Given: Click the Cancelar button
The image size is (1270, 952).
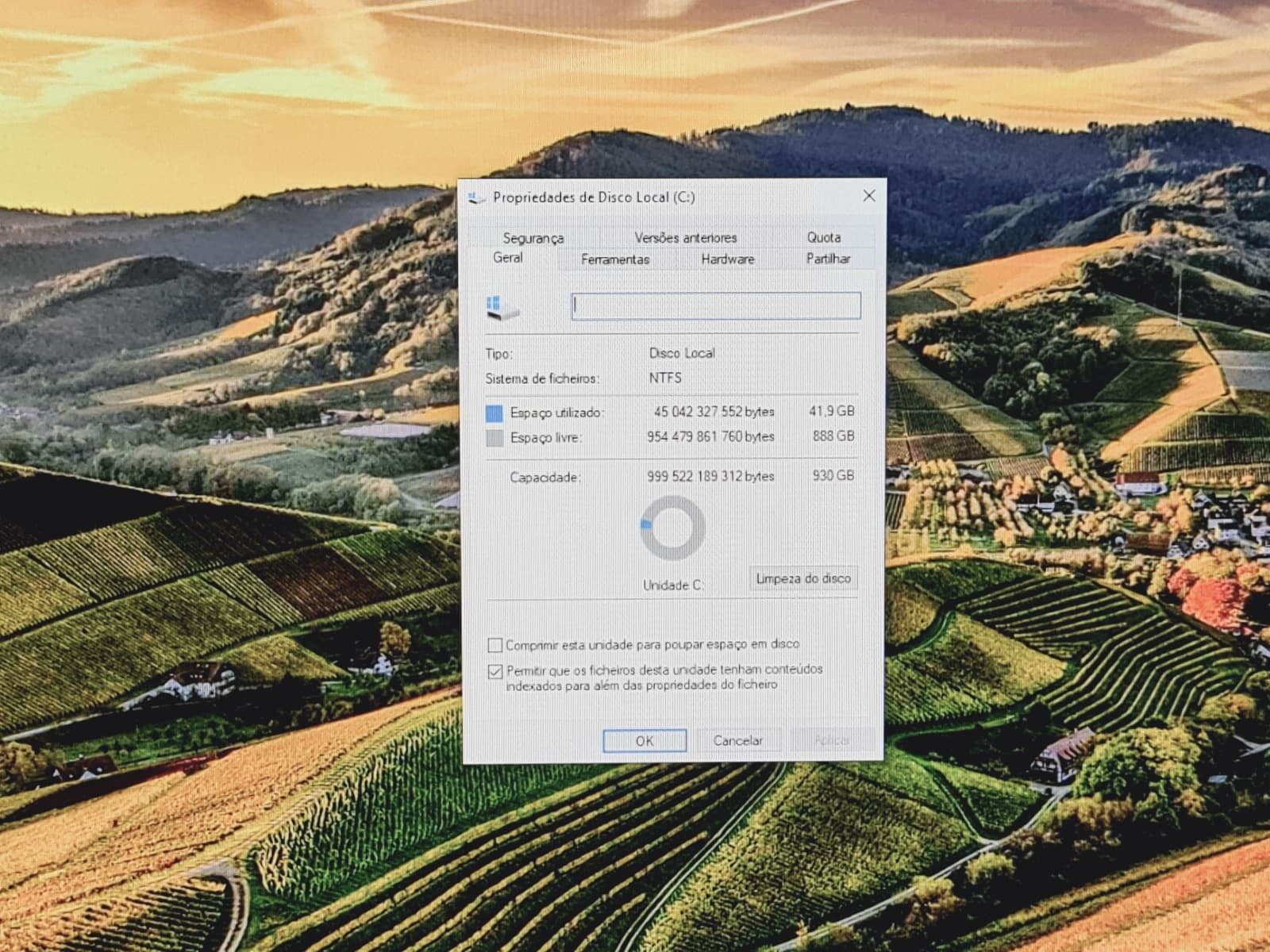Looking at the screenshot, I should tap(738, 740).
